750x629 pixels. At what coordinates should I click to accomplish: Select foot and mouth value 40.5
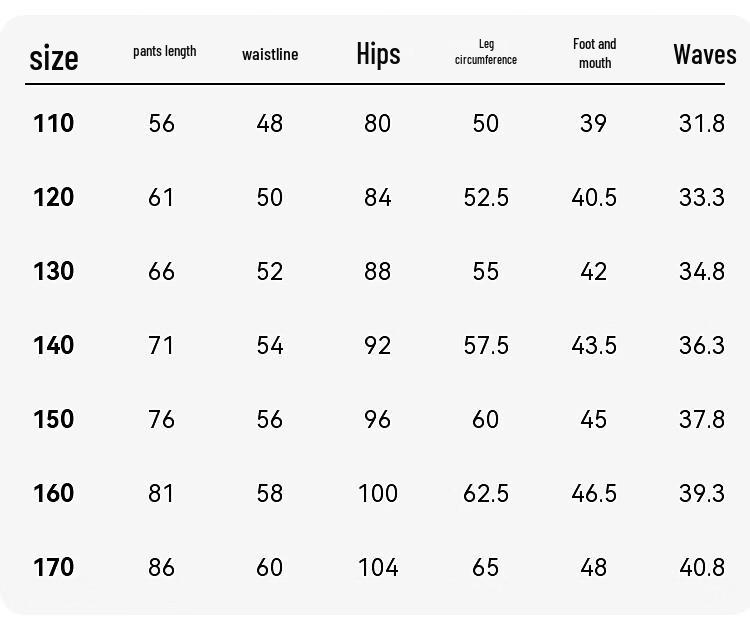click(594, 197)
